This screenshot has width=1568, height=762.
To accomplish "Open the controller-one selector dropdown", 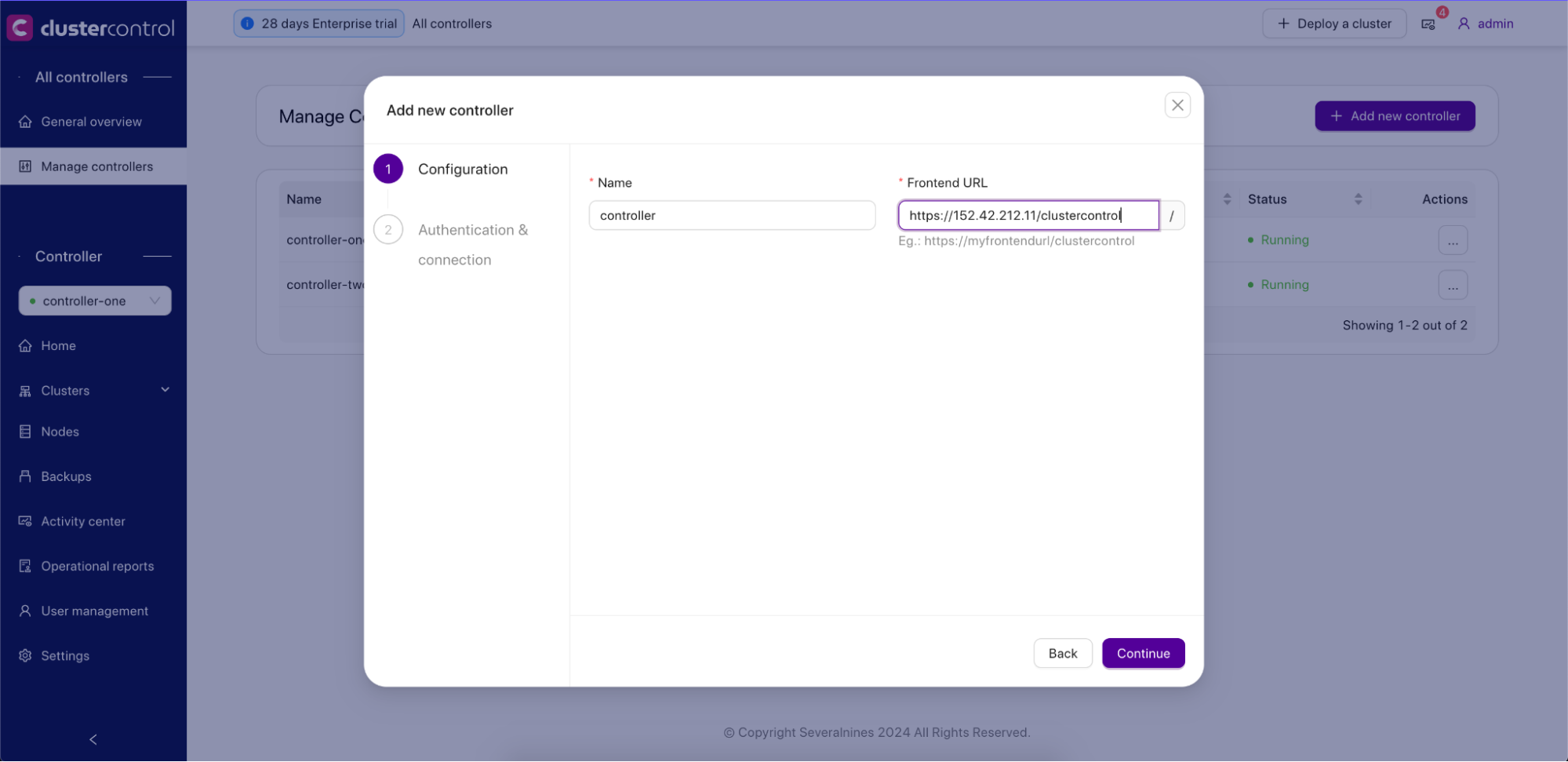I will [x=95, y=301].
